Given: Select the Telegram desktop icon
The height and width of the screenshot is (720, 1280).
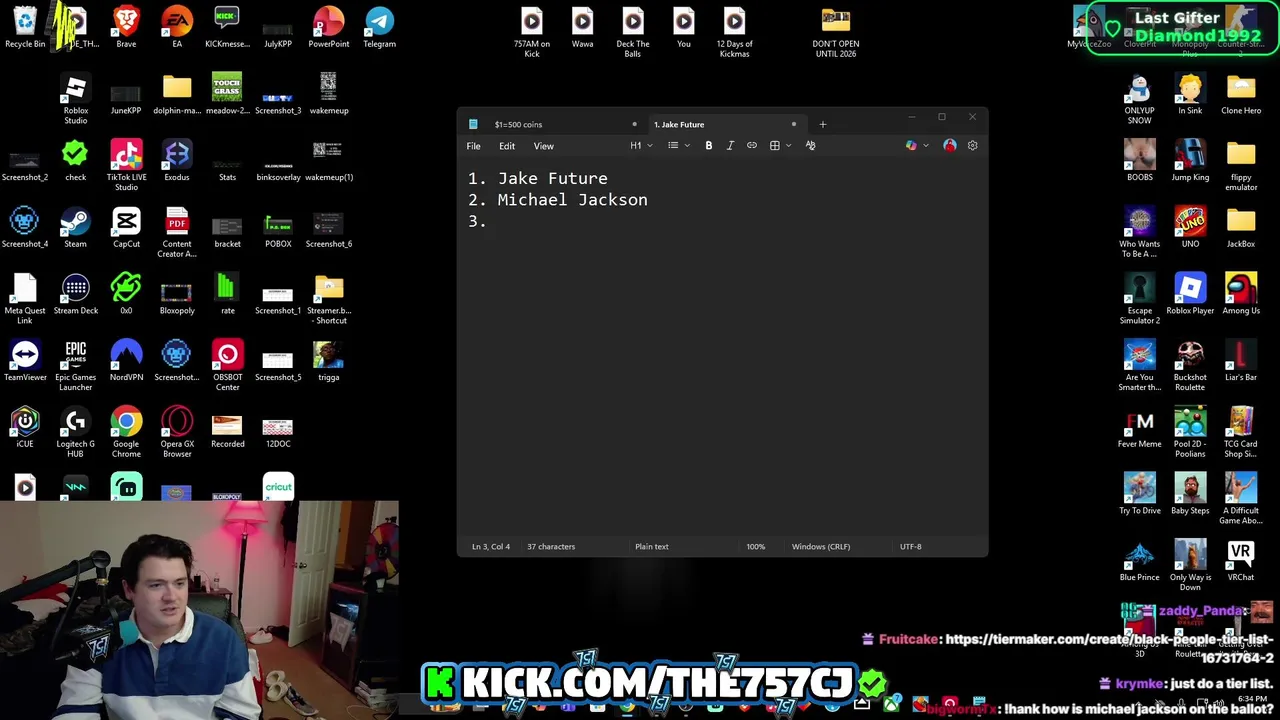Looking at the screenshot, I should pyautogui.click(x=379, y=28).
